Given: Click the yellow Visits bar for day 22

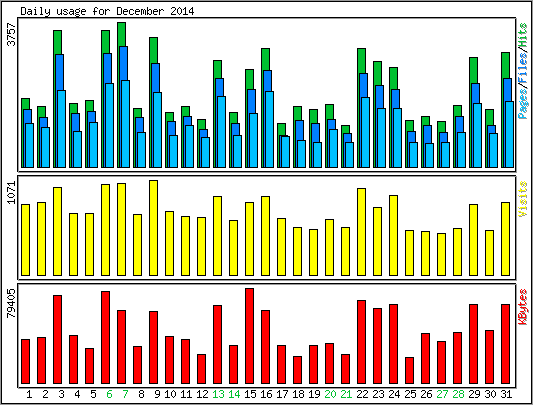Looking at the screenshot, I should [x=361, y=232].
